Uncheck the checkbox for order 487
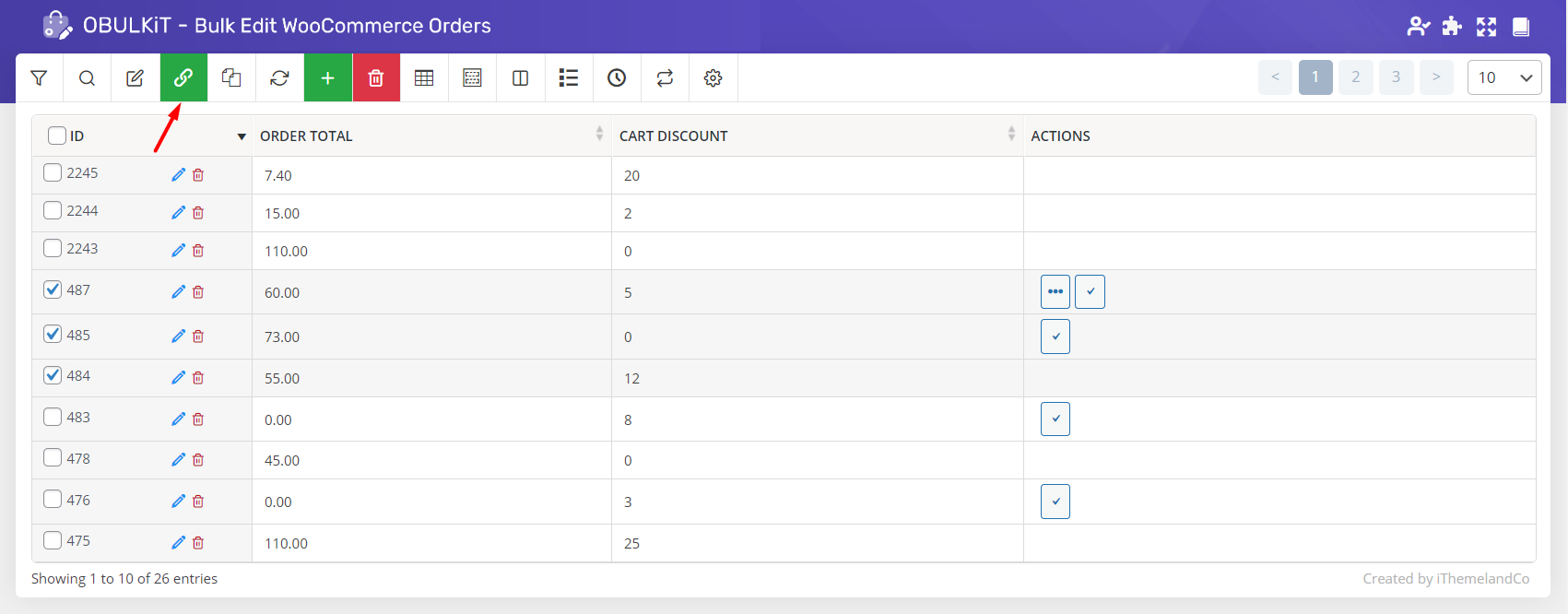 pyautogui.click(x=53, y=289)
